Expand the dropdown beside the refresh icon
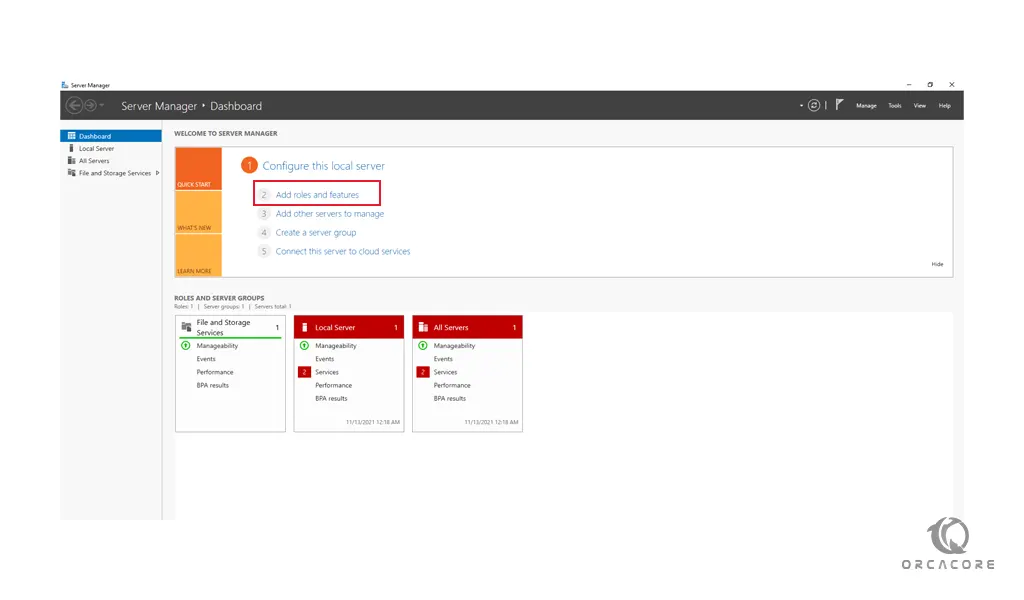Viewport: 1024px width, 600px height. tap(801, 105)
